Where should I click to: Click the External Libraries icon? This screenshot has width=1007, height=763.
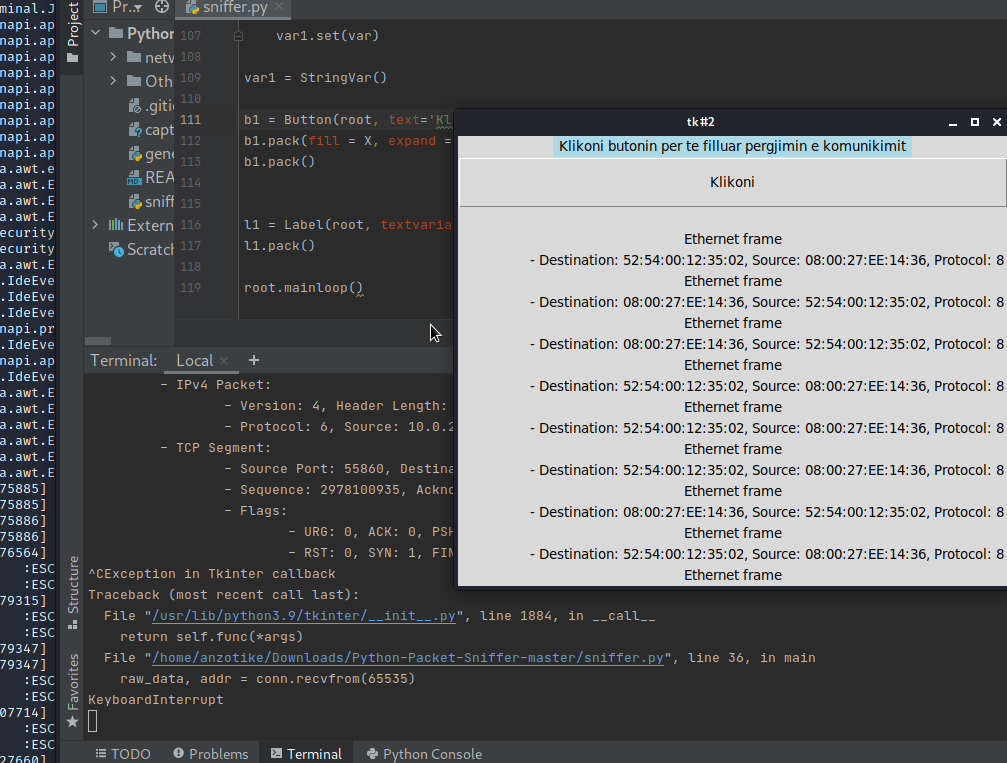pos(116,225)
